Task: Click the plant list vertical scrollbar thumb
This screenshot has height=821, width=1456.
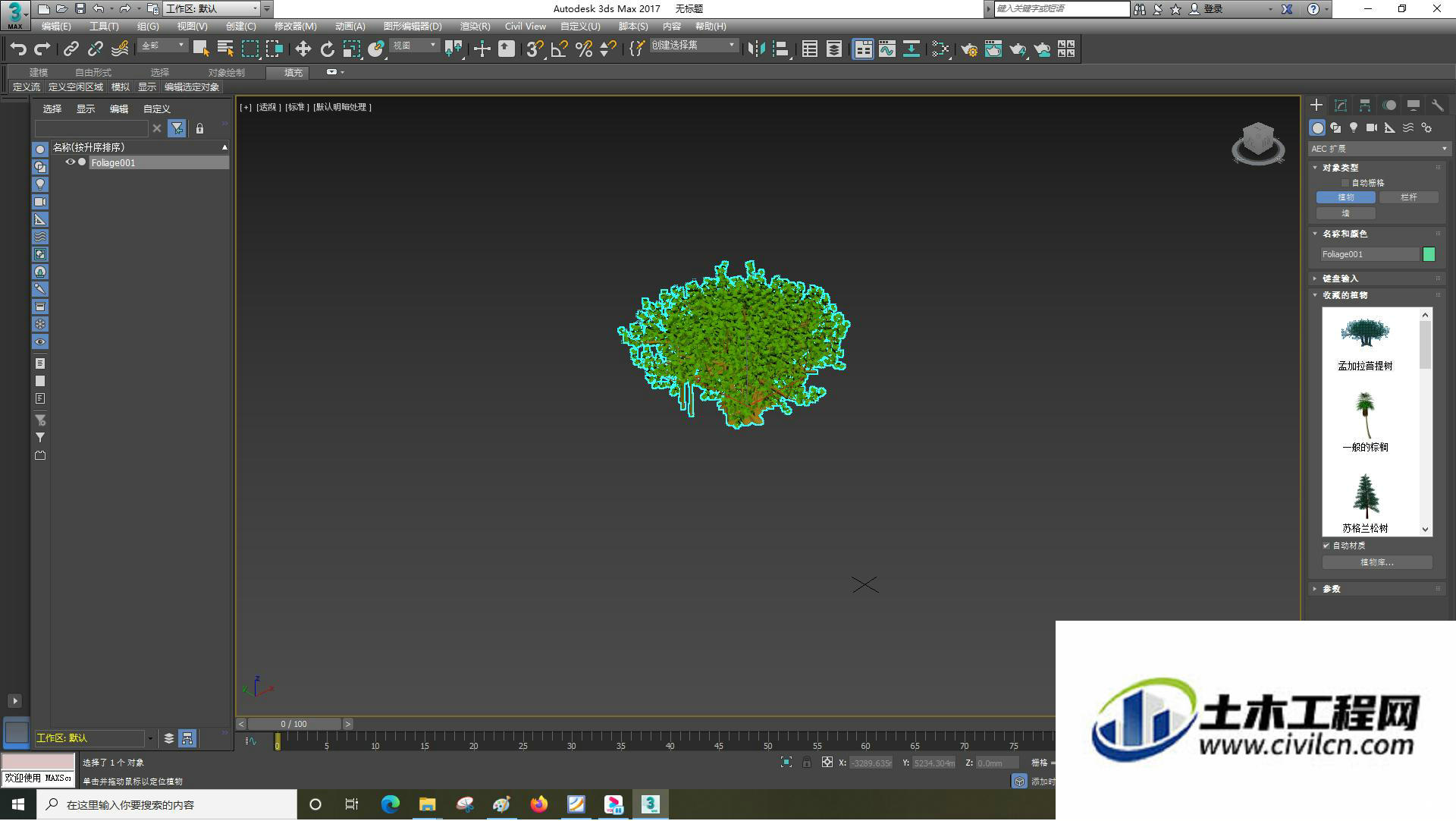Action: pos(1425,344)
